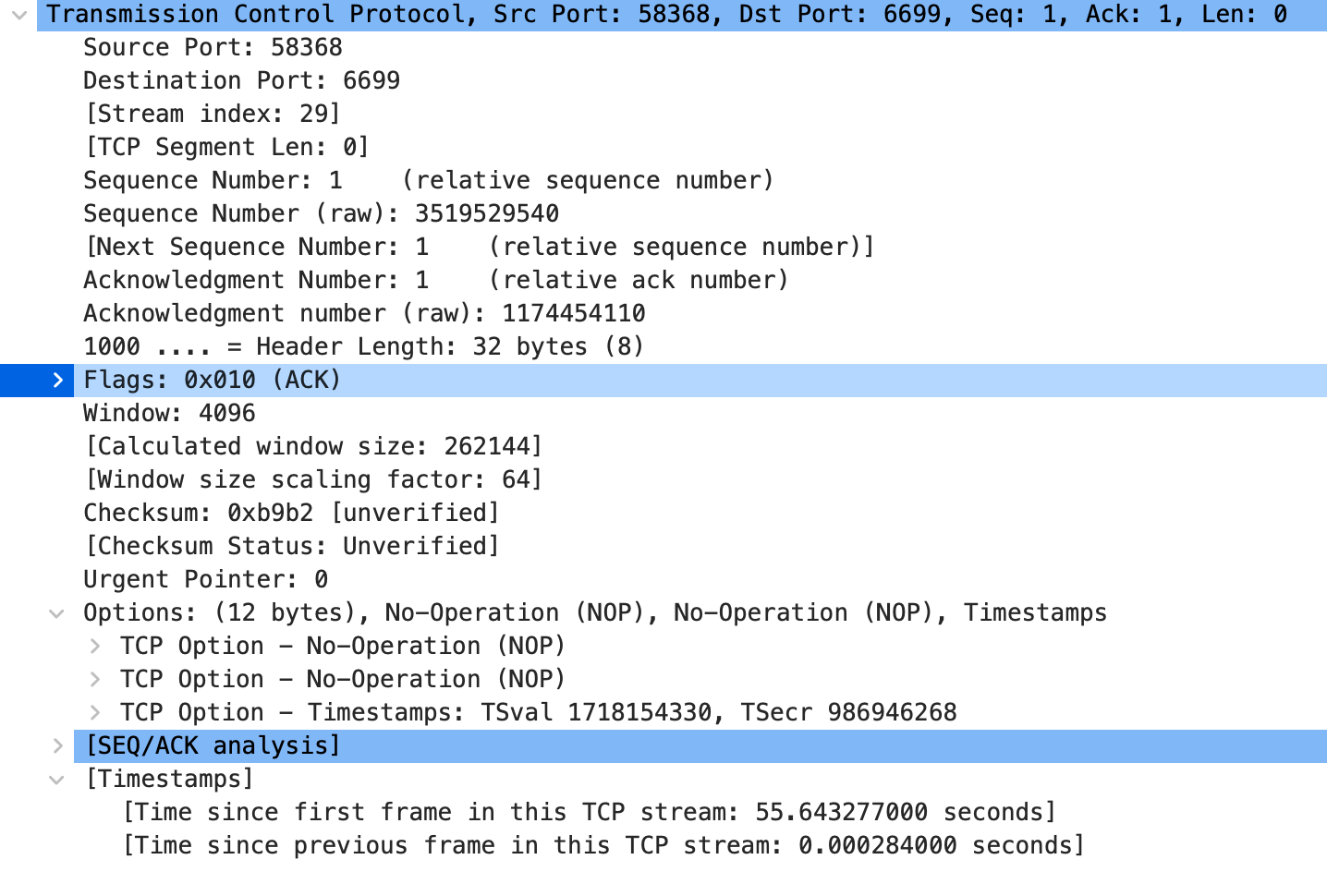Click second TCP Option No-Operation (NOP) text
1327x896 pixels.
coord(343,679)
